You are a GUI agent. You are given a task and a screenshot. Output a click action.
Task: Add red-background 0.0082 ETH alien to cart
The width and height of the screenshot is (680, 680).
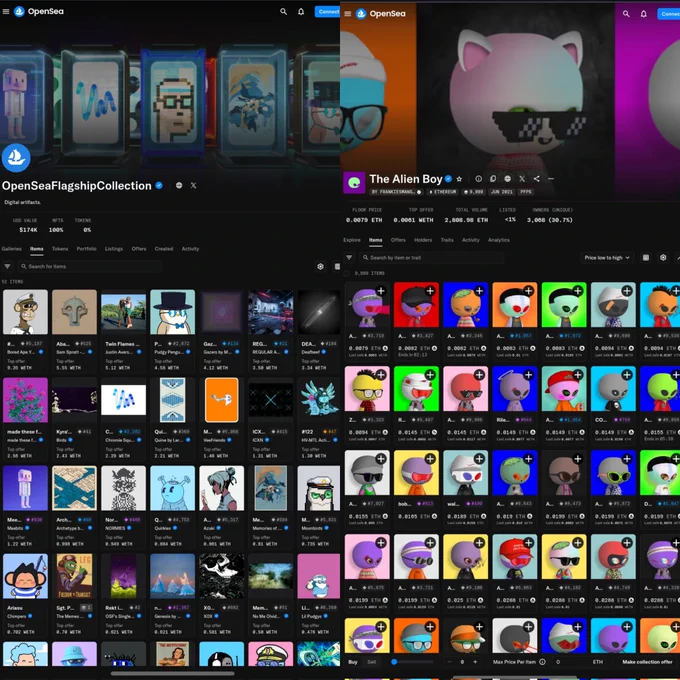click(x=430, y=291)
